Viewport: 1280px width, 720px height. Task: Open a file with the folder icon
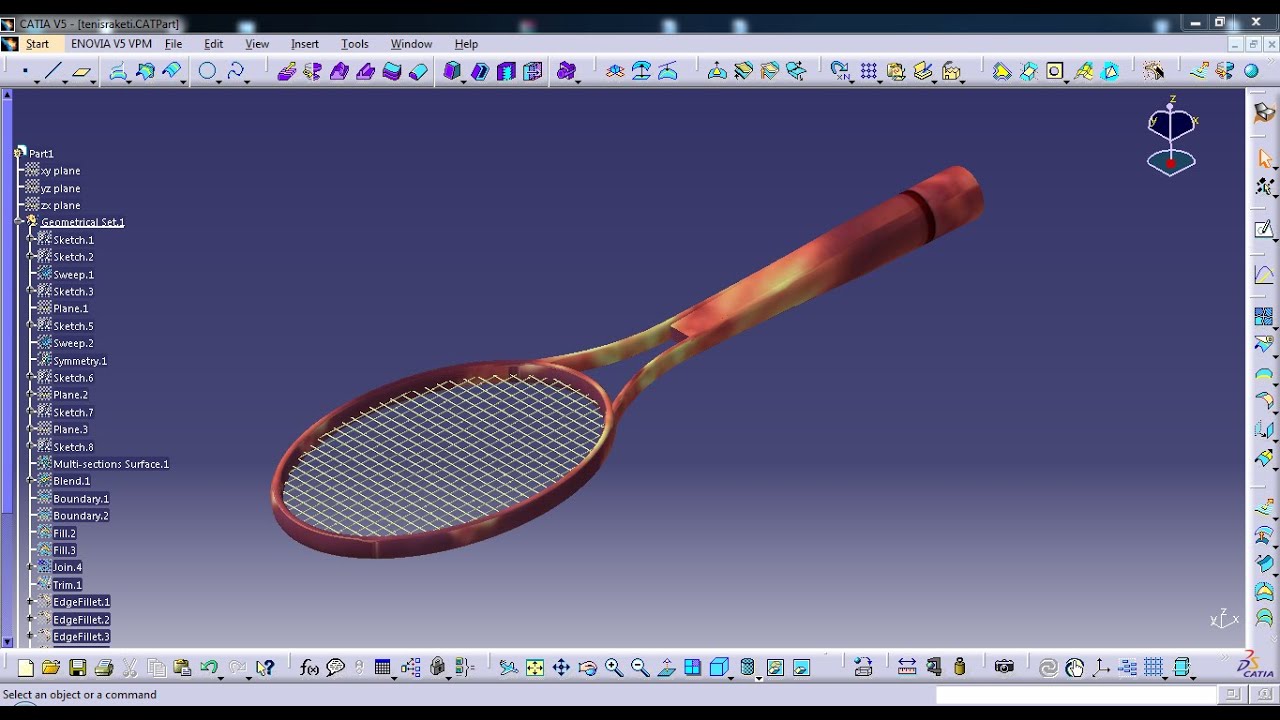[x=51, y=668]
